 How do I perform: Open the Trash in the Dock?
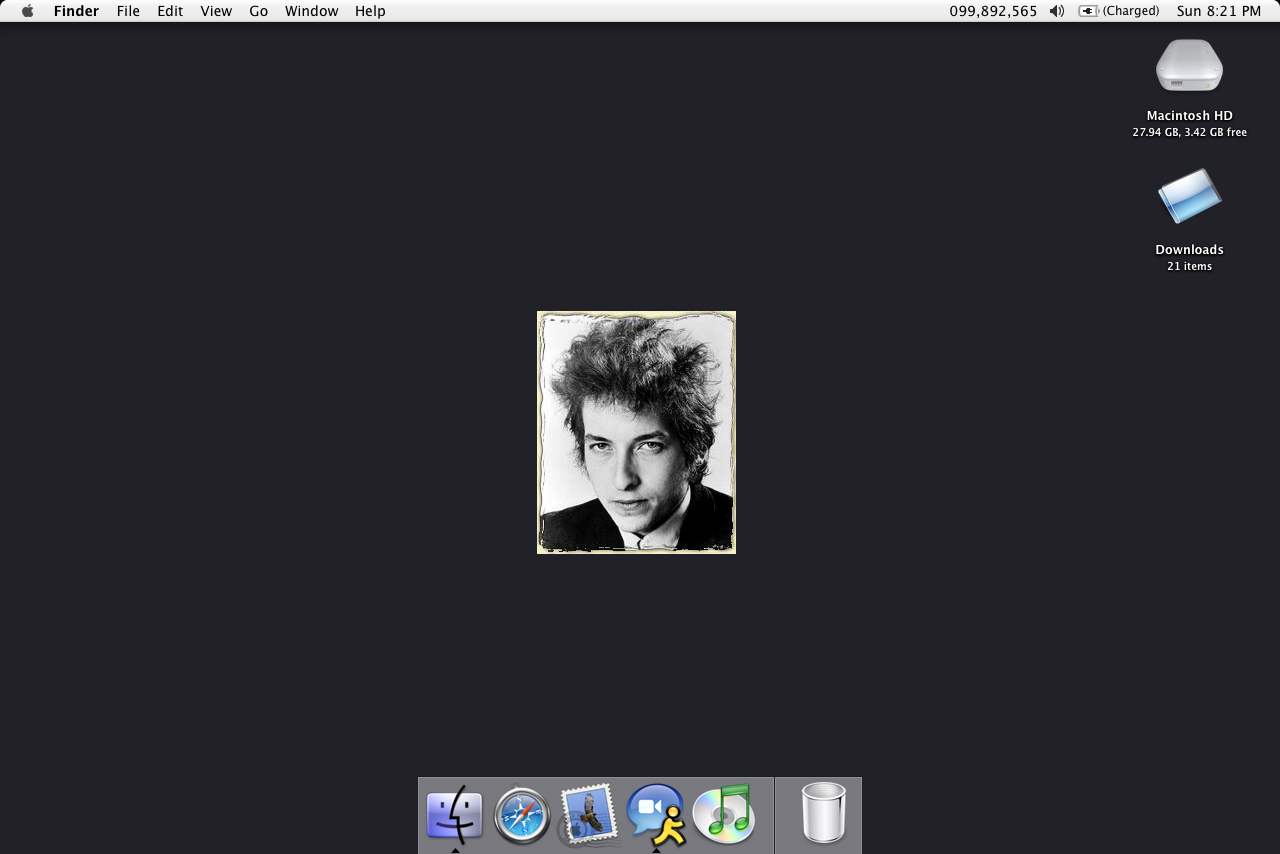click(824, 813)
